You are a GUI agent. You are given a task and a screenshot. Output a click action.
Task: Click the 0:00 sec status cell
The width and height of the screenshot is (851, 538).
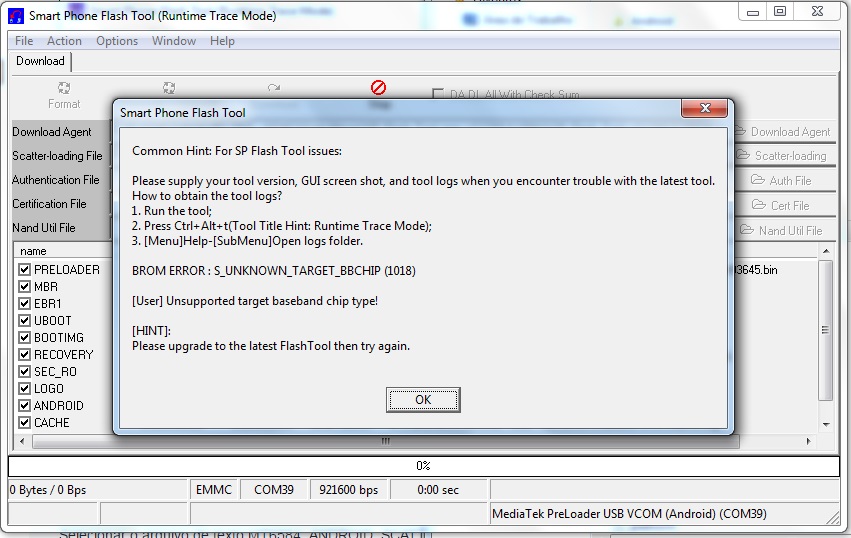point(438,490)
